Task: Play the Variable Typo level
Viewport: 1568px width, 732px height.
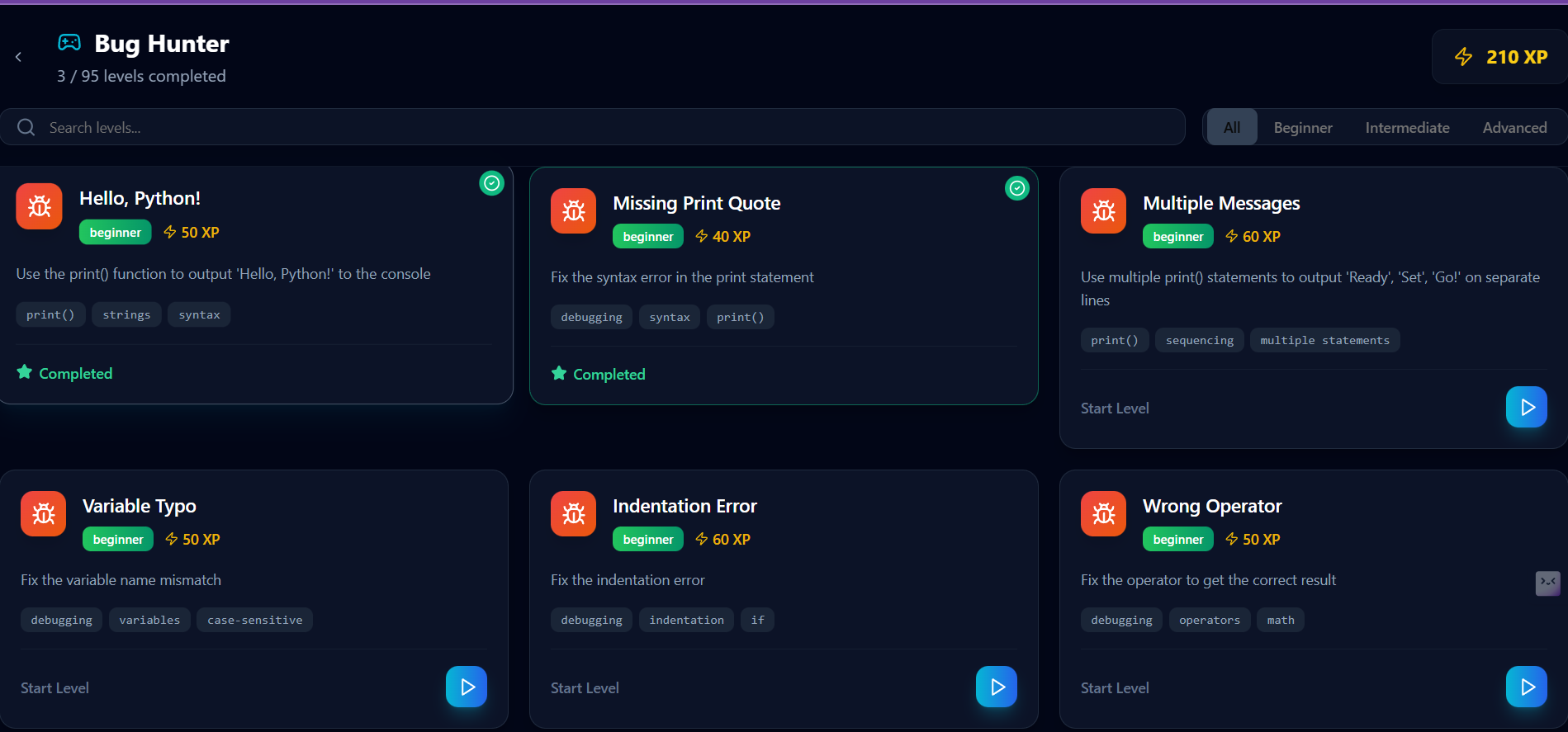Action: pos(467,687)
